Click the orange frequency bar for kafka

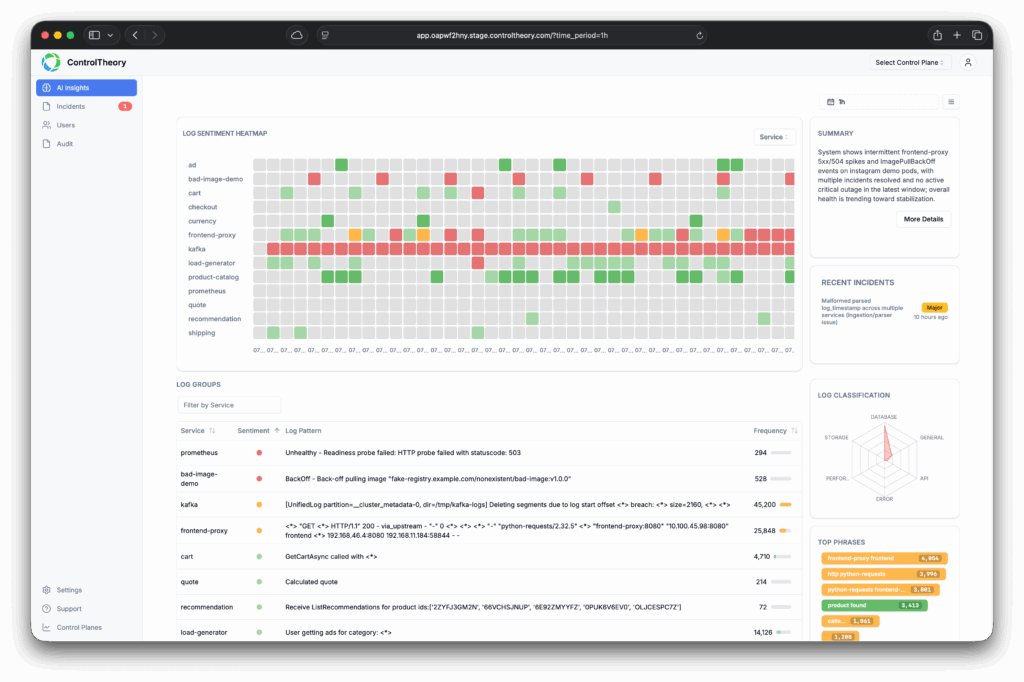(785, 505)
